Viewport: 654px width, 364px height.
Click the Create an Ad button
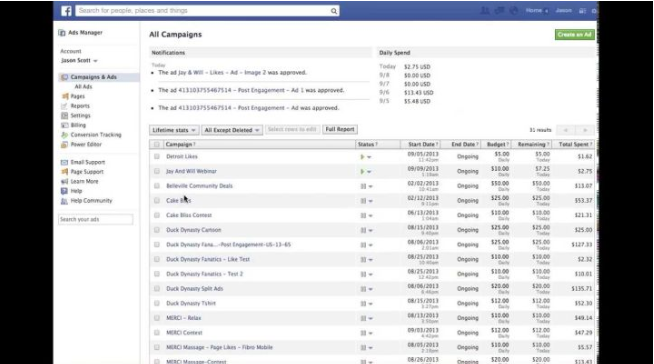click(575, 35)
